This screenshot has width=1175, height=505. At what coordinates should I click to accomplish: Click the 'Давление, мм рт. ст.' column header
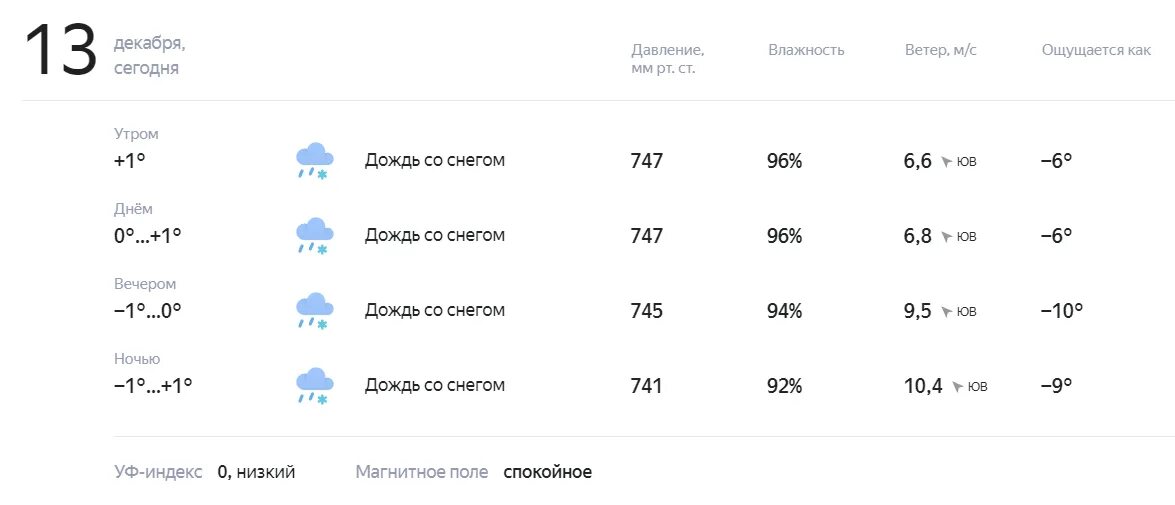click(668, 59)
